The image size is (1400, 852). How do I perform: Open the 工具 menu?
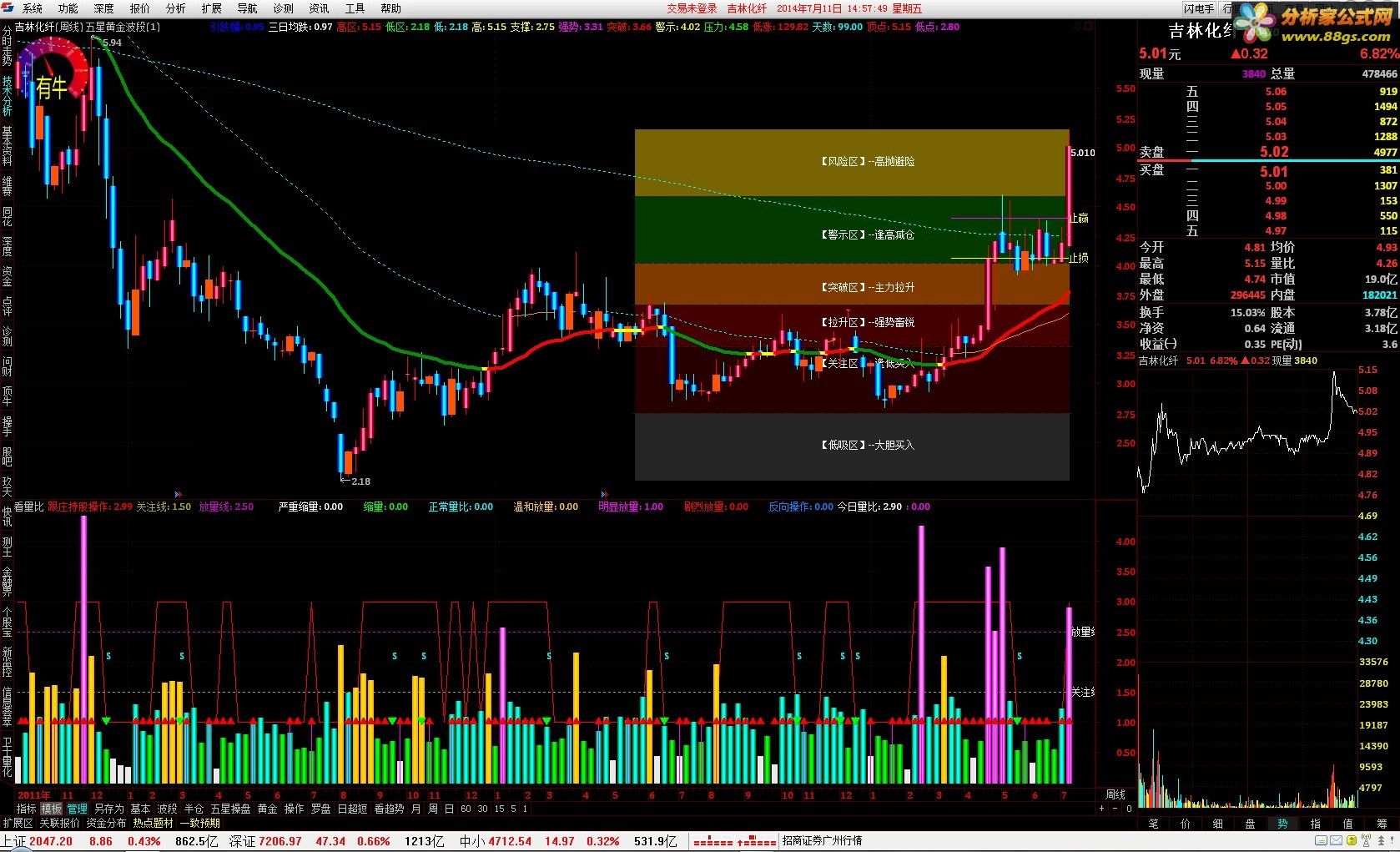(355, 8)
